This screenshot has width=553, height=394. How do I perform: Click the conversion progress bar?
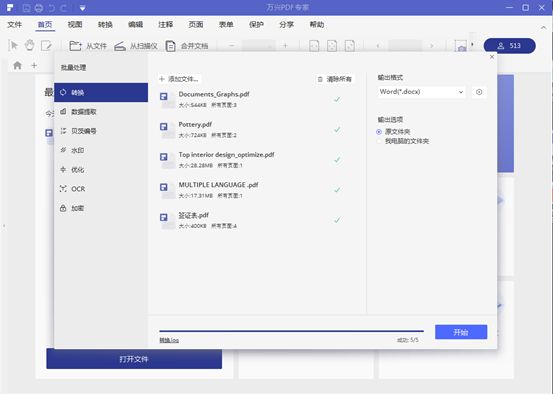[x=291, y=331]
